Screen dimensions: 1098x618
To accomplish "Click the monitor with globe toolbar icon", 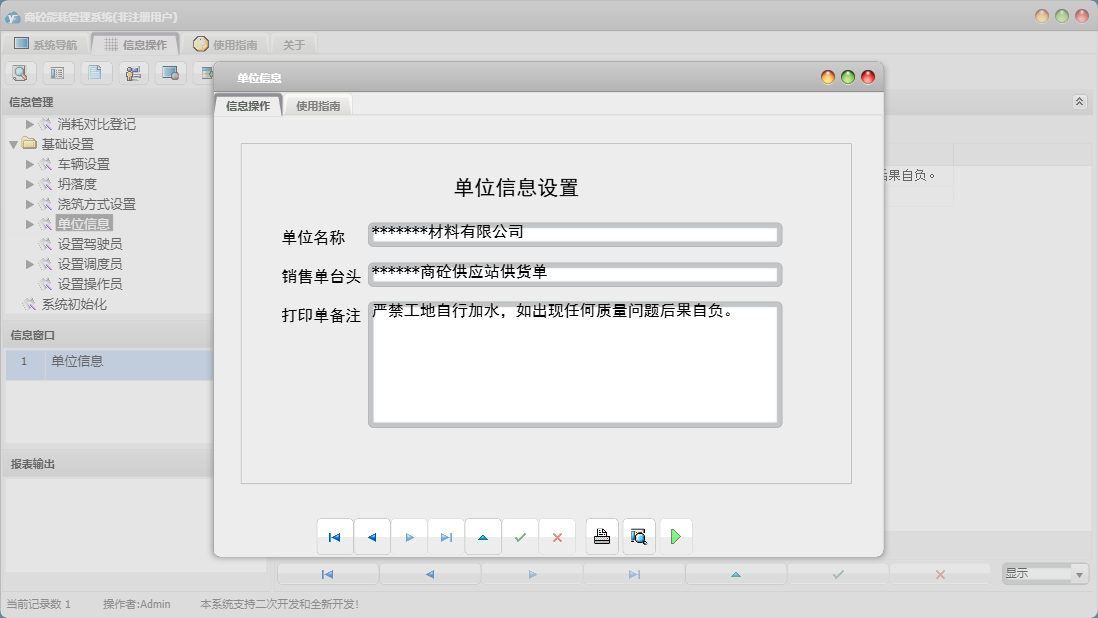I will tap(170, 72).
